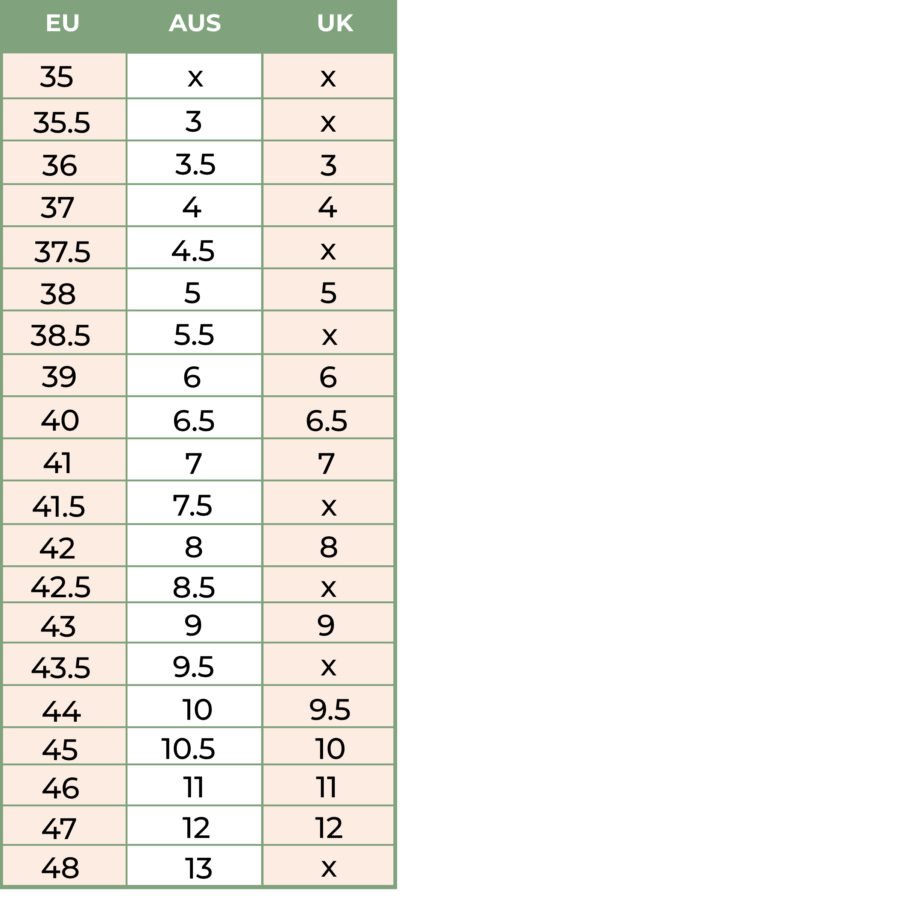Click the AUS column header
This screenshot has width=900, height=900.
[x=195, y=24]
